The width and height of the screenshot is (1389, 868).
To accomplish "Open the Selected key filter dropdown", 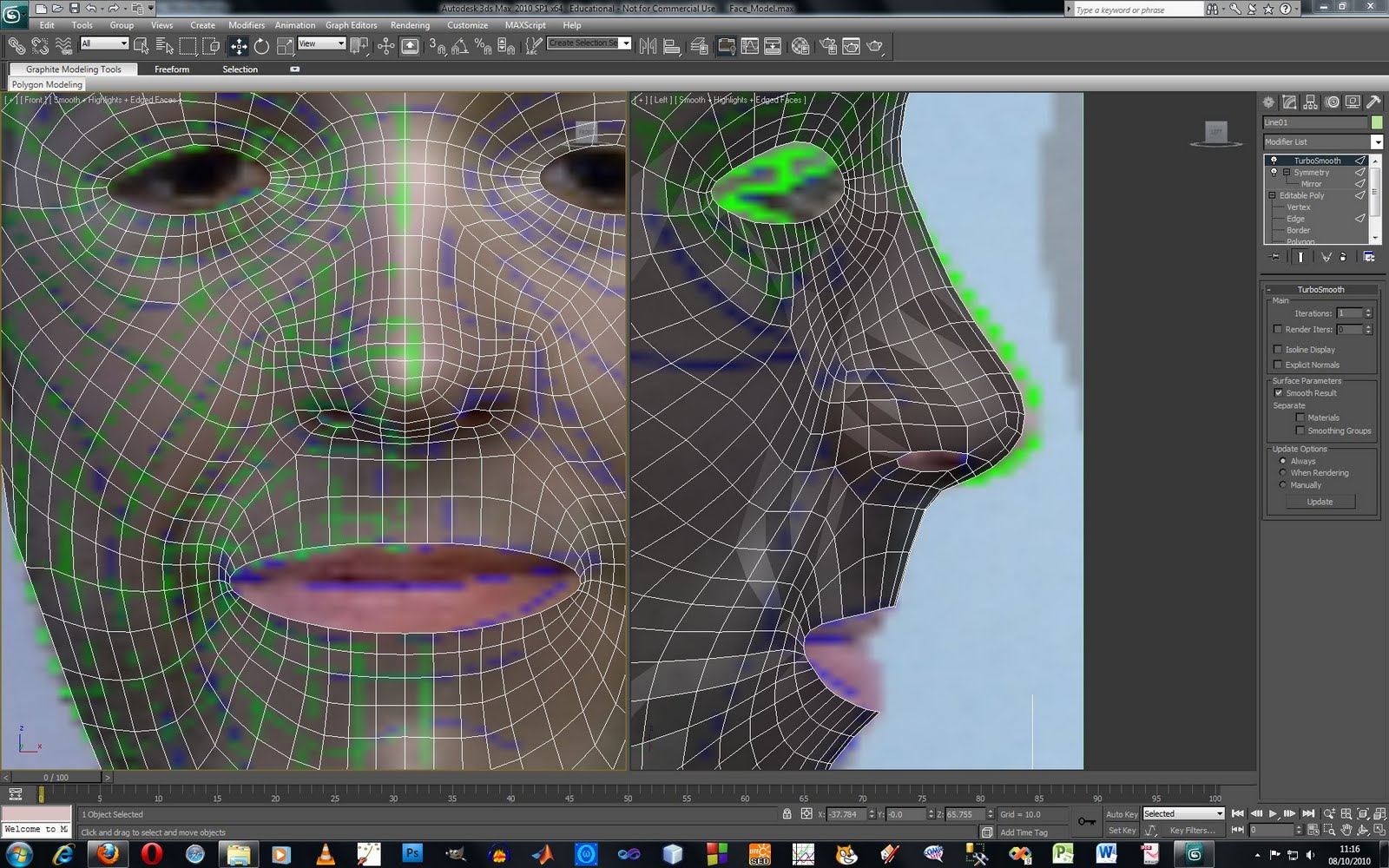I will 1218,813.
